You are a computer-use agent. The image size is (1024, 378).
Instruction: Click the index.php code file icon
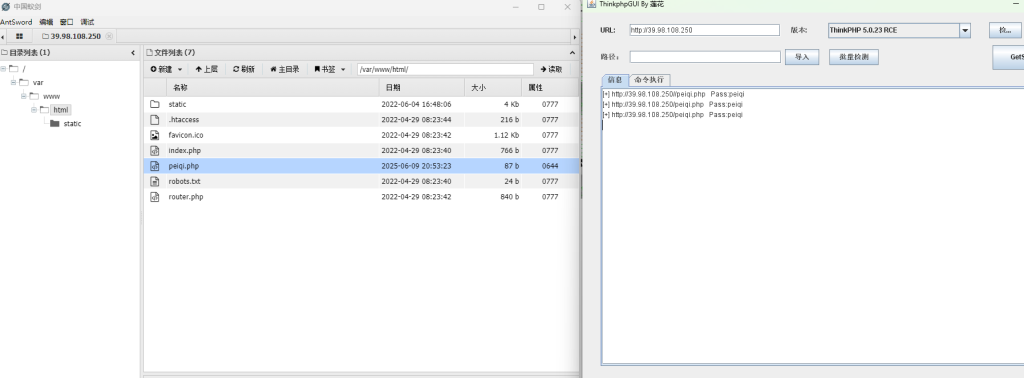(155, 150)
